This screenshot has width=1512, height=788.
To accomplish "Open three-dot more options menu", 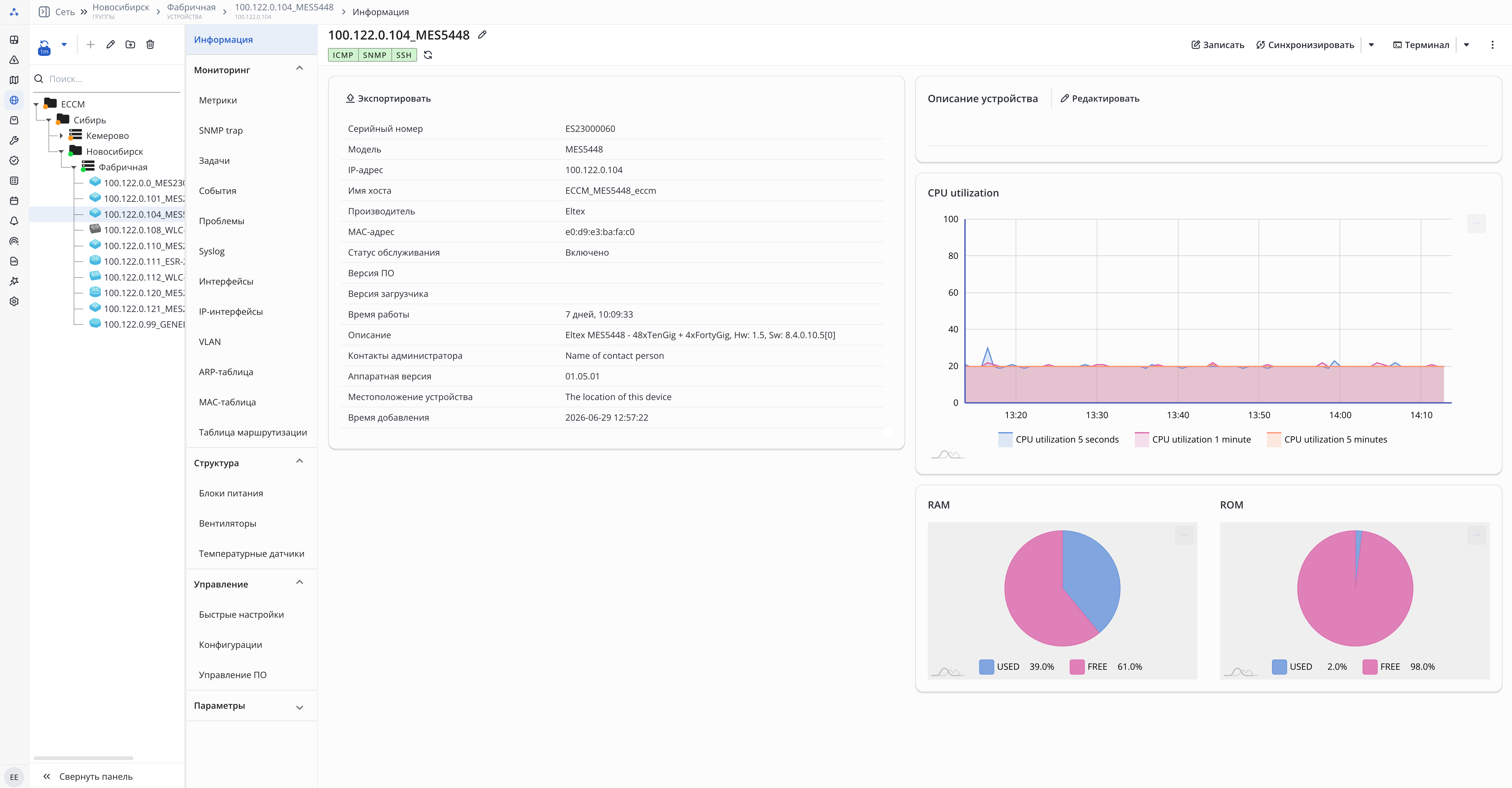I will [1493, 45].
